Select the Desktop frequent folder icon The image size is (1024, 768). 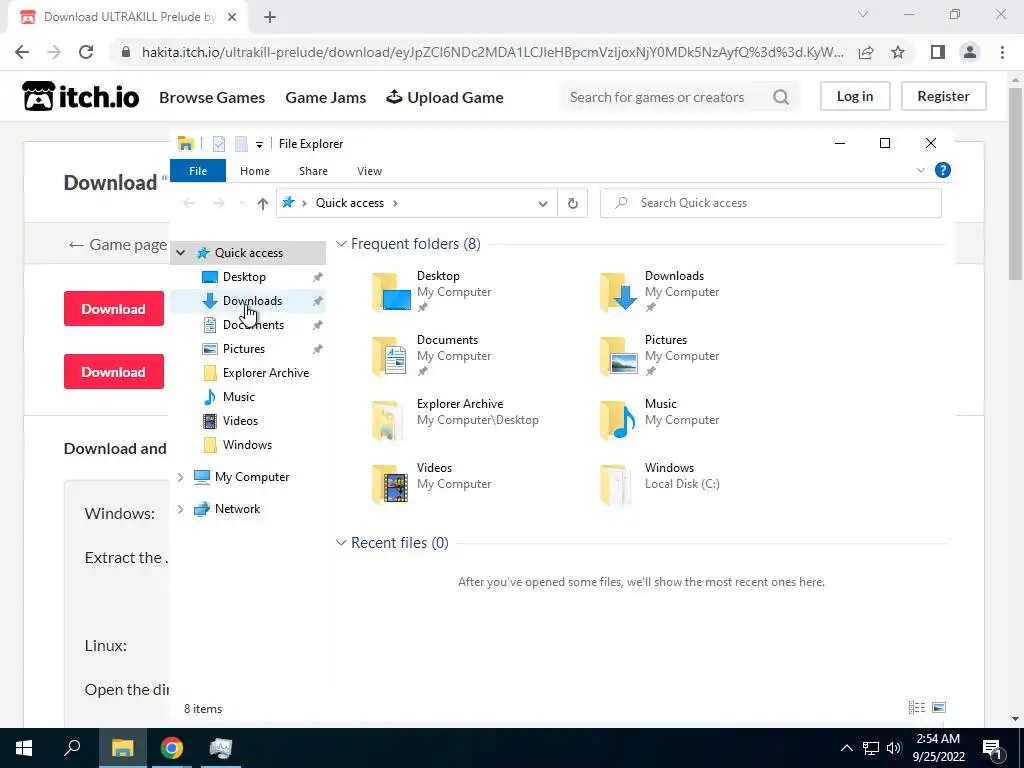(x=391, y=292)
